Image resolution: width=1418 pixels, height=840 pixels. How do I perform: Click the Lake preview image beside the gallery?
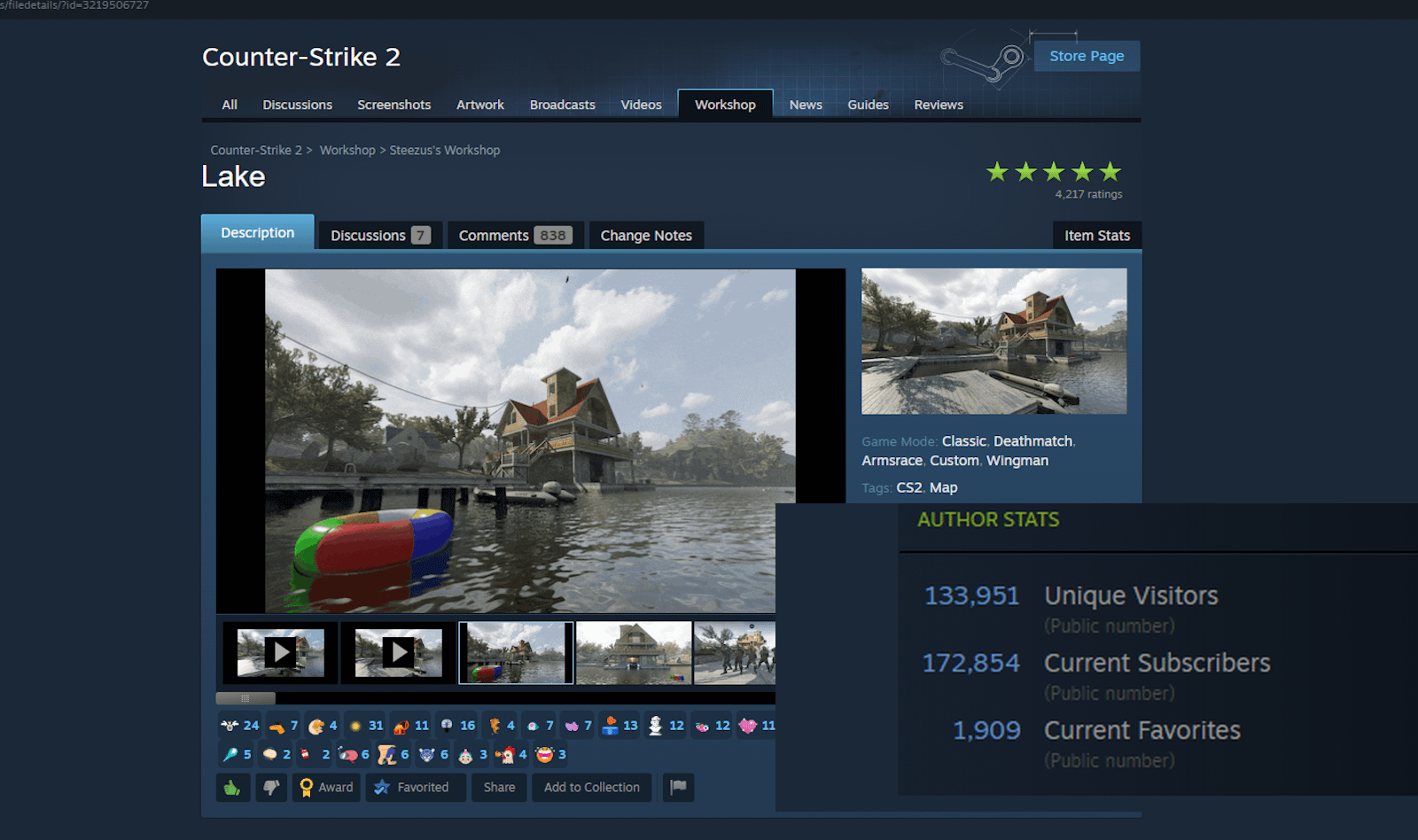(994, 341)
